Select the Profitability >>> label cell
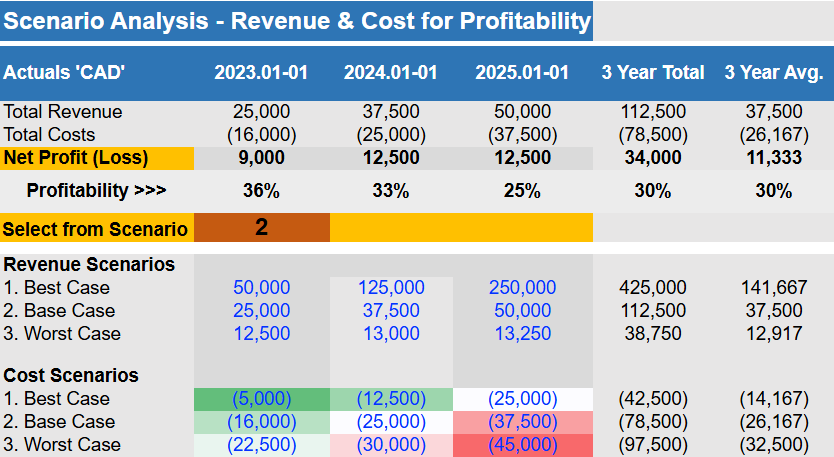This screenshot has height=457, width=834. (96, 190)
